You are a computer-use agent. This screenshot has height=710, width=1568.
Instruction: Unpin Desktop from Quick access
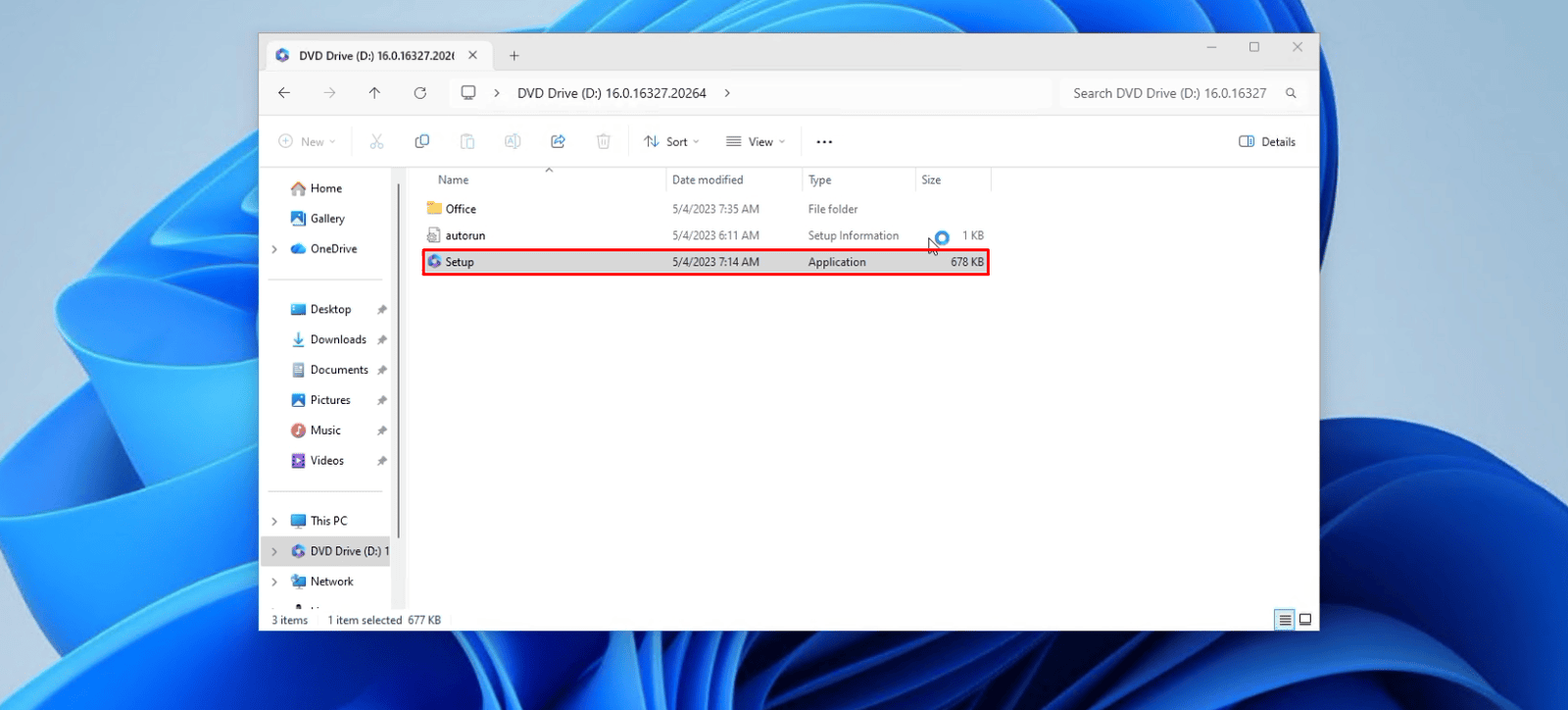click(381, 310)
